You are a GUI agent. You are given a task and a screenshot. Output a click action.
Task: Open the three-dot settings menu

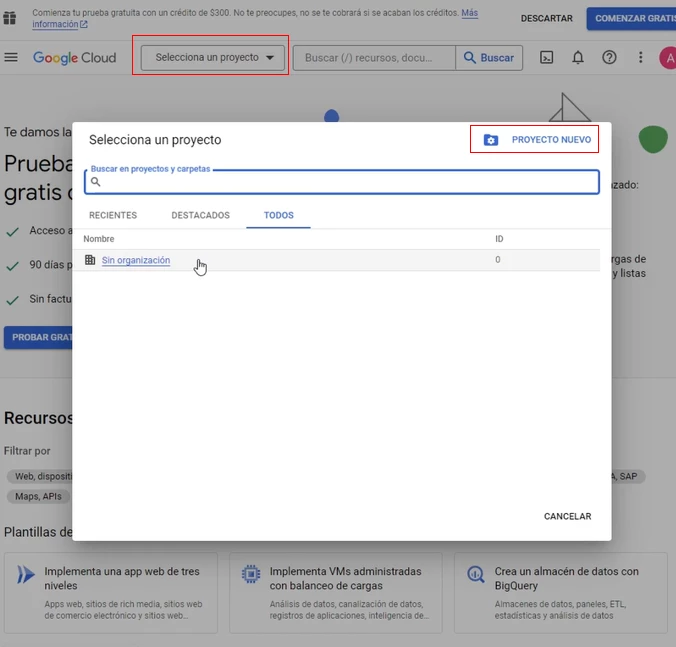[641, 57]
